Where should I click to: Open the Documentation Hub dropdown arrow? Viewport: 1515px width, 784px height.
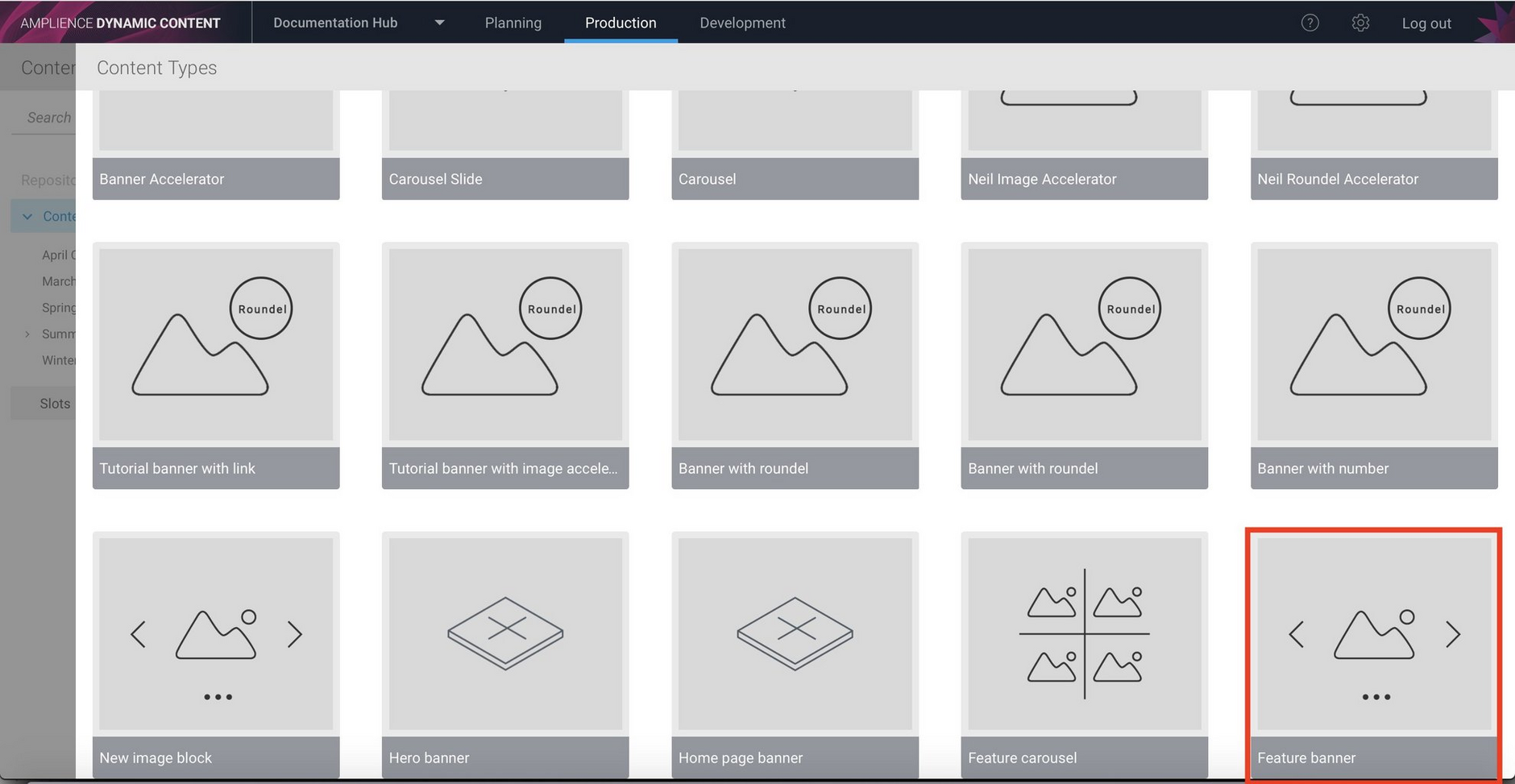439,23
